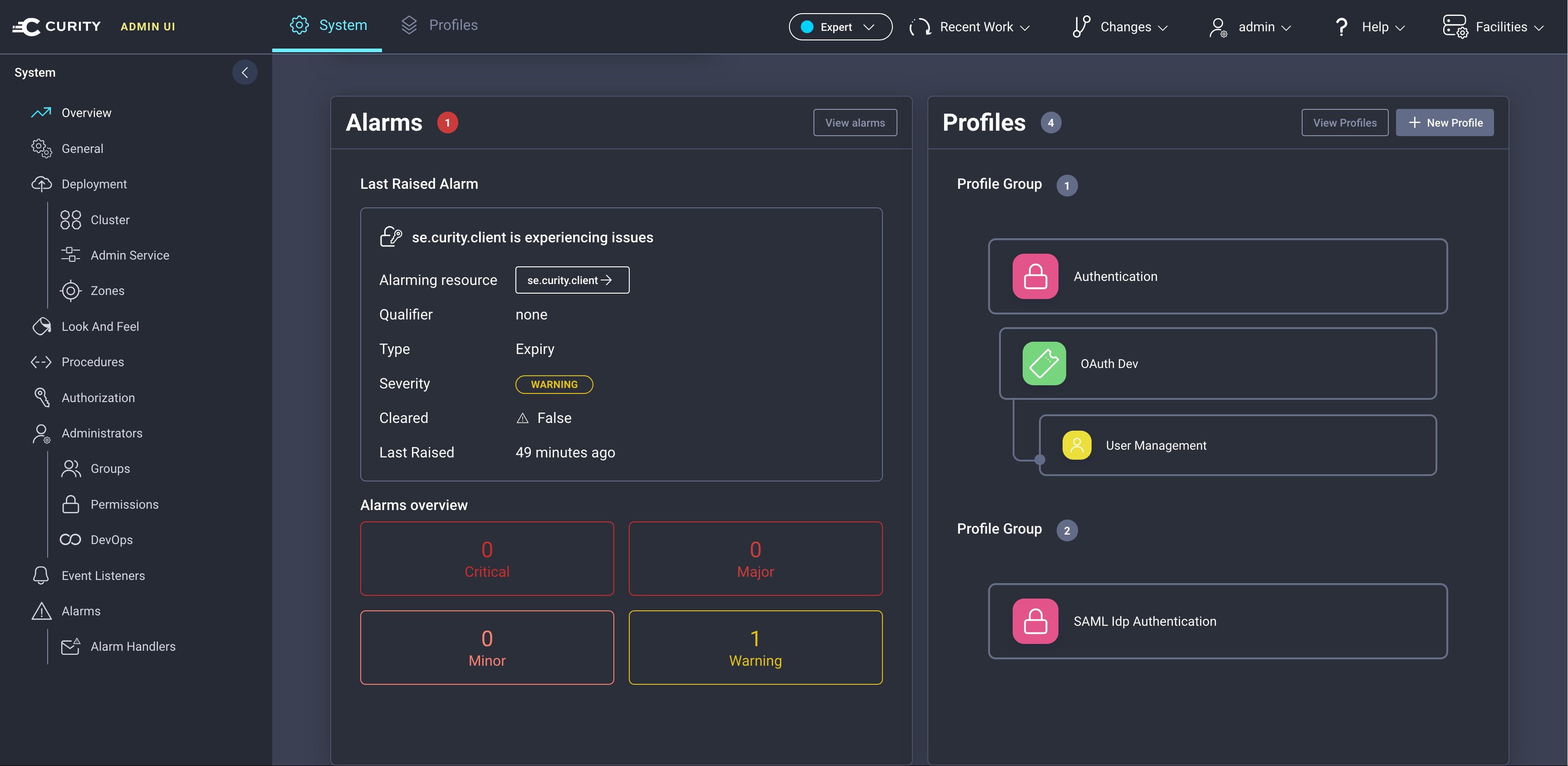Image resolution: width=1568 pixels, height=766 pixels.
Task: Expand the Help dropdown chevron
Action: point(1400,28)
